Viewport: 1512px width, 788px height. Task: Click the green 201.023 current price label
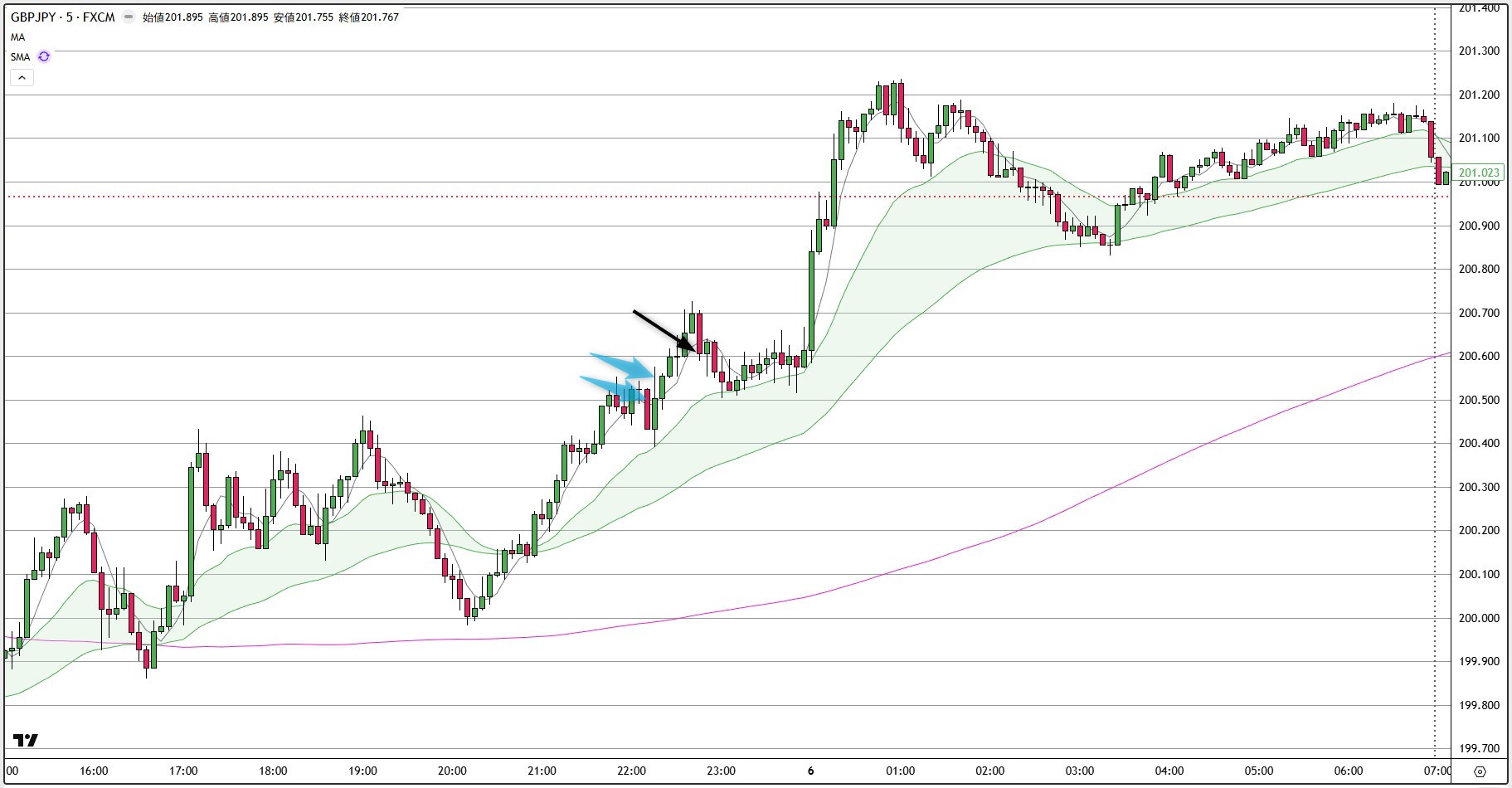(x=1479, y=173)
